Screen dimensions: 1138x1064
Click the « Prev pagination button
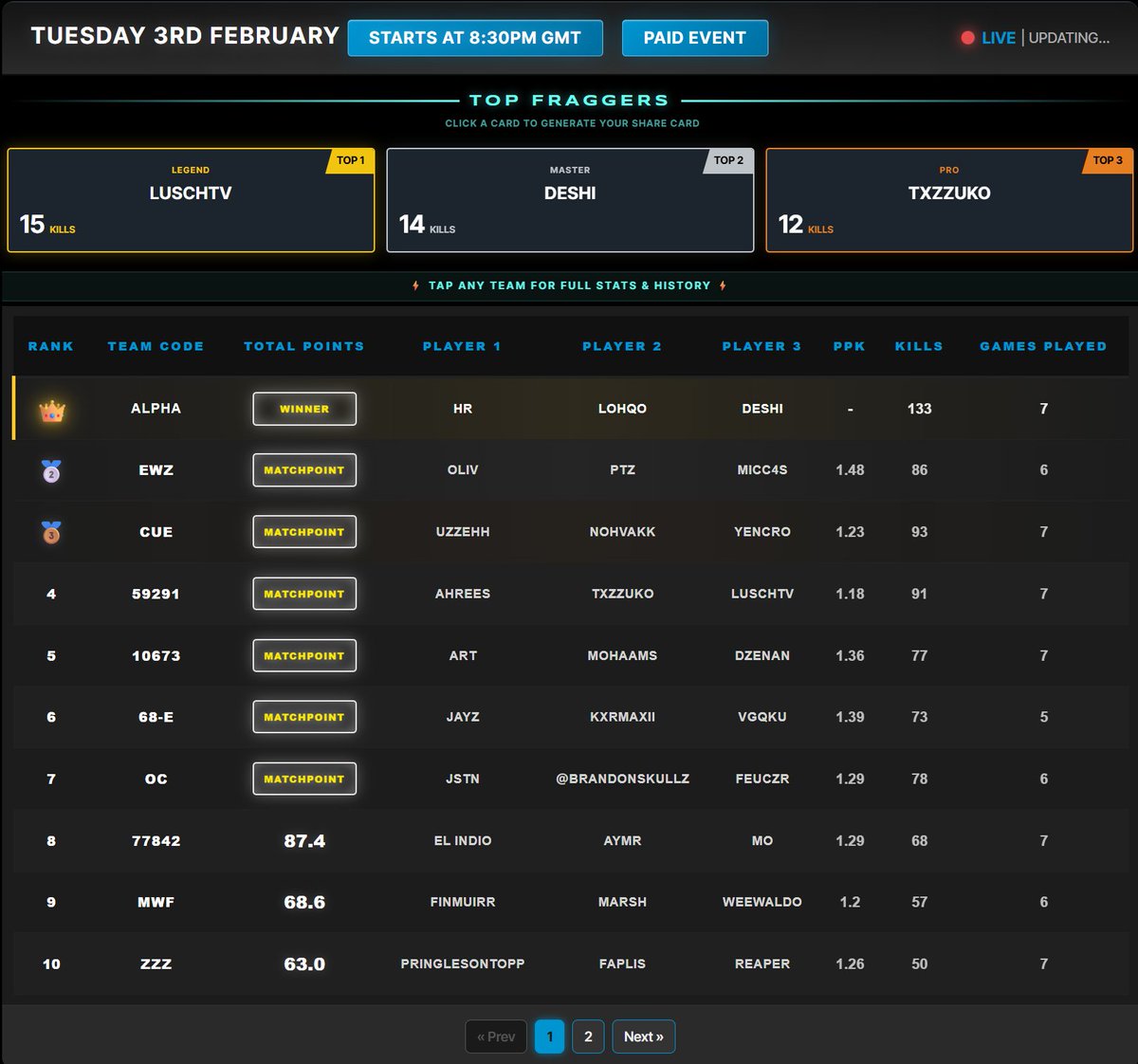496,1036
